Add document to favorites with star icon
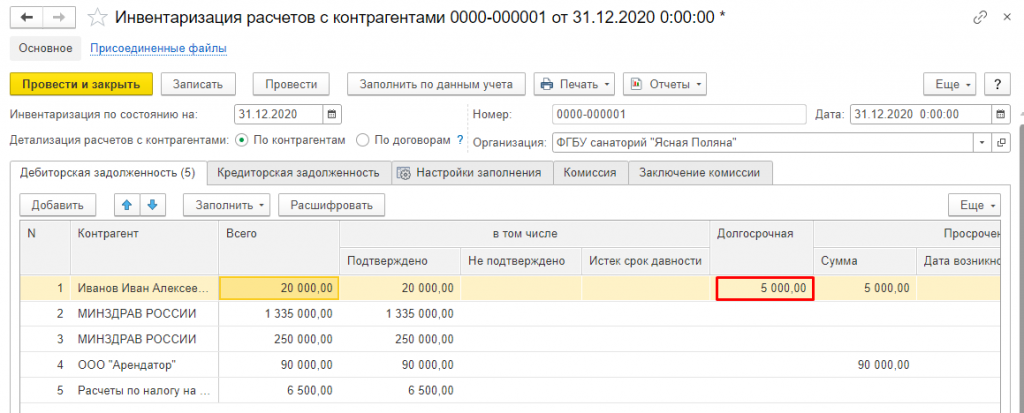 tap(97, 17)
